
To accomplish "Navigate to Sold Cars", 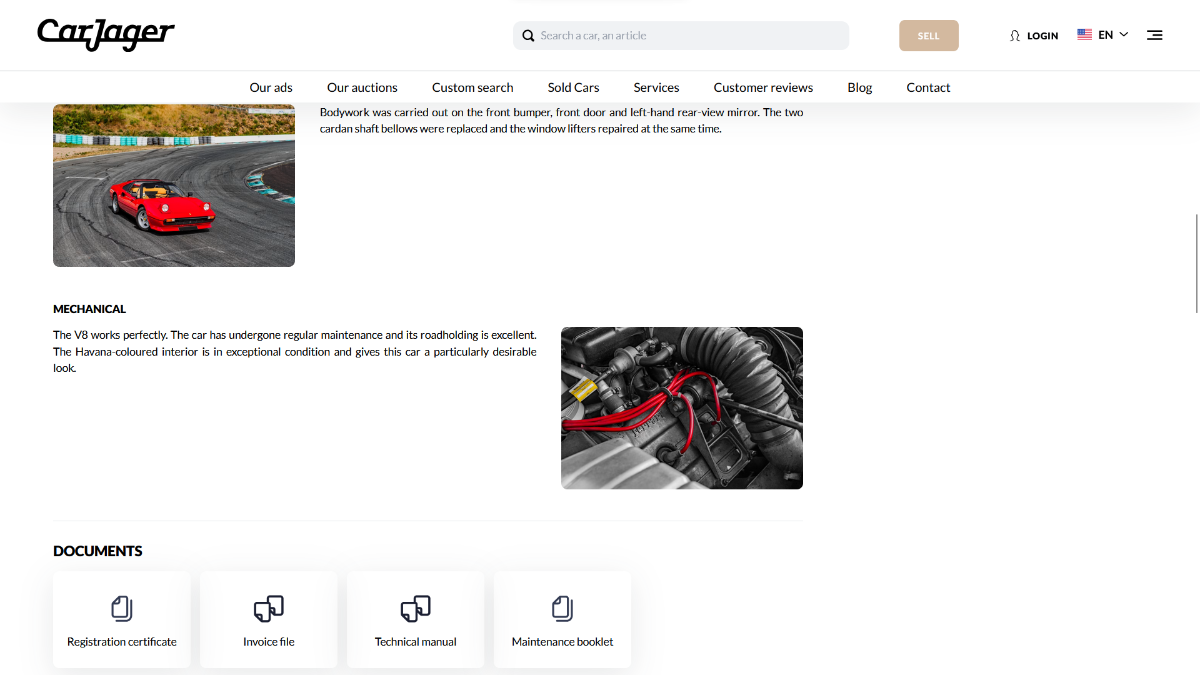I will tap(573, 88).
